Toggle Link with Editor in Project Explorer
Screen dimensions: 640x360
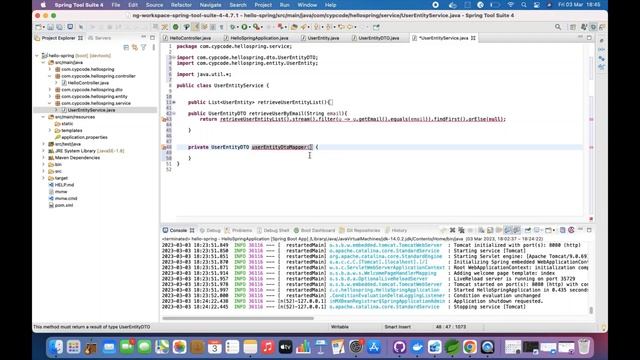(x=135, y=48)
